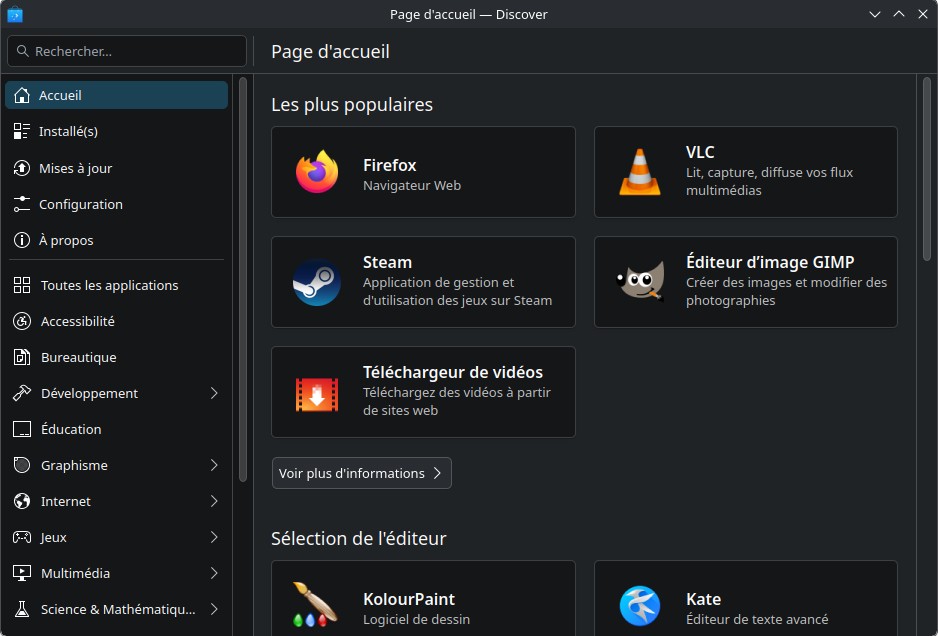Click the Internet globe icon
938x636 pixels.
22,501
